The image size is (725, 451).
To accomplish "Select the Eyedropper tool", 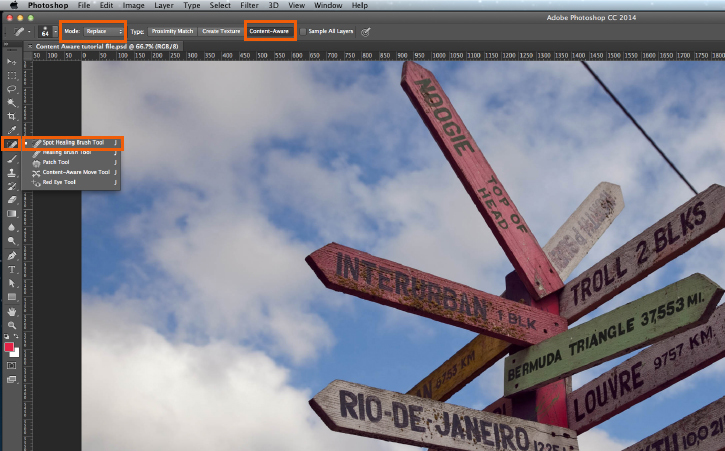I will [12, 130].
